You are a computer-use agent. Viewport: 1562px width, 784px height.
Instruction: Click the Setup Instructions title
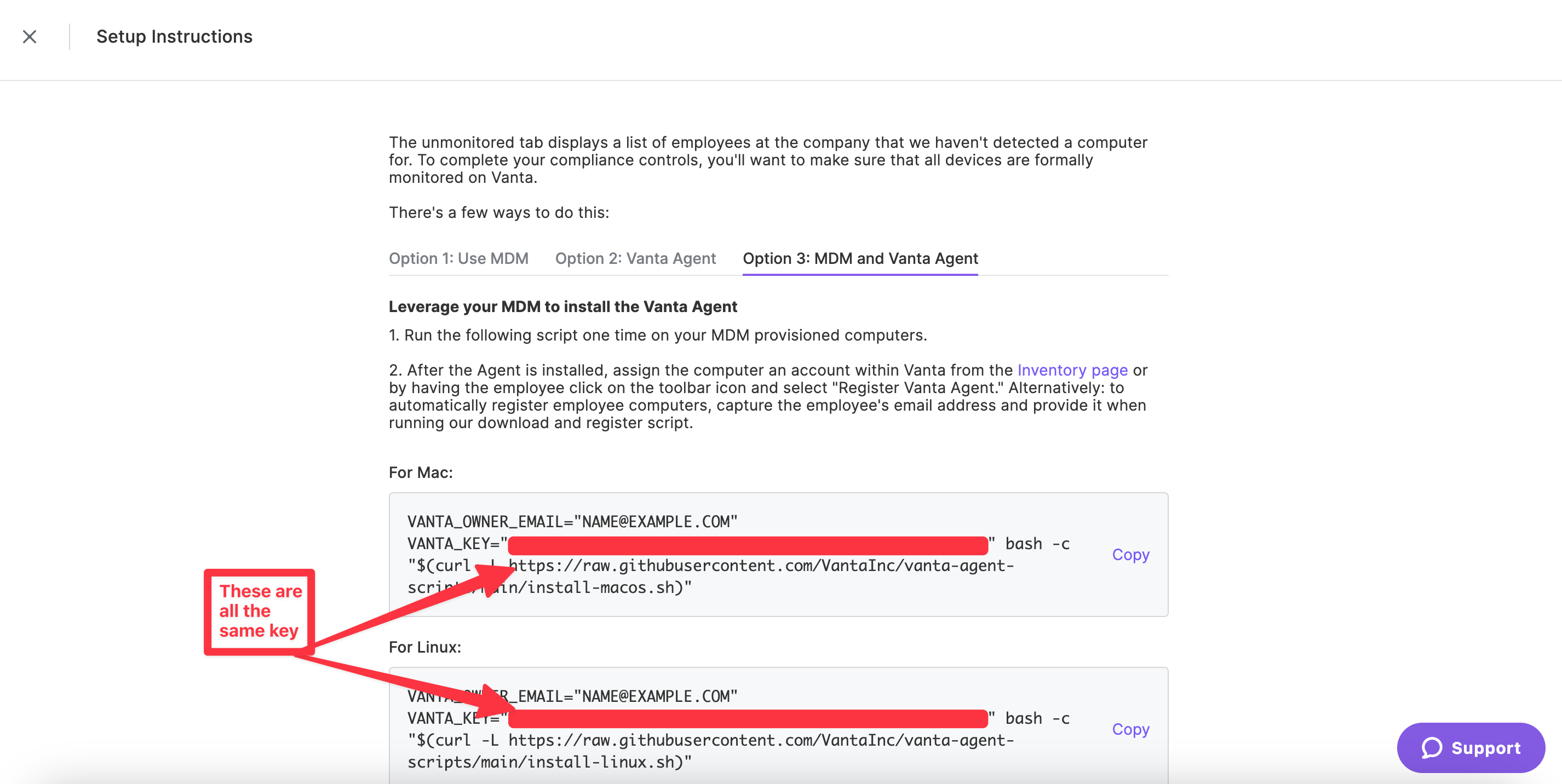[174, 36]
